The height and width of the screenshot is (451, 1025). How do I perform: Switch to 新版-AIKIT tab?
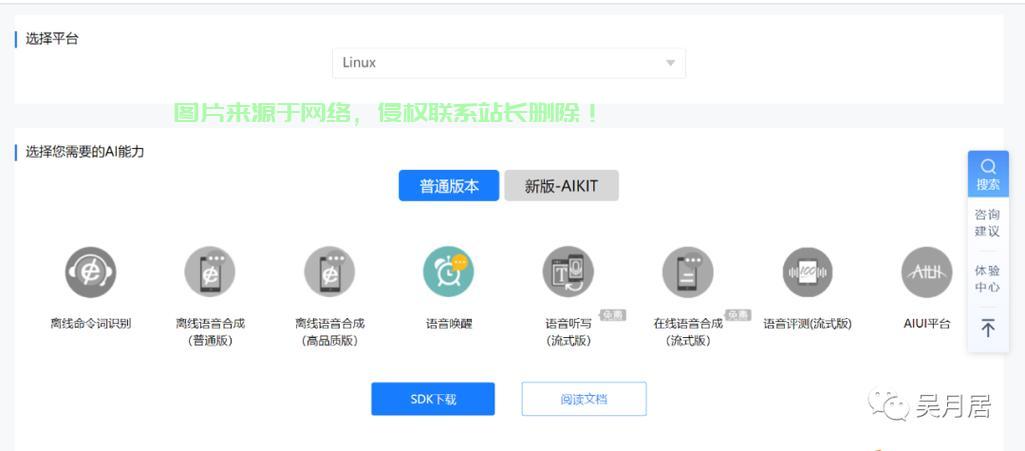[561, 186]
